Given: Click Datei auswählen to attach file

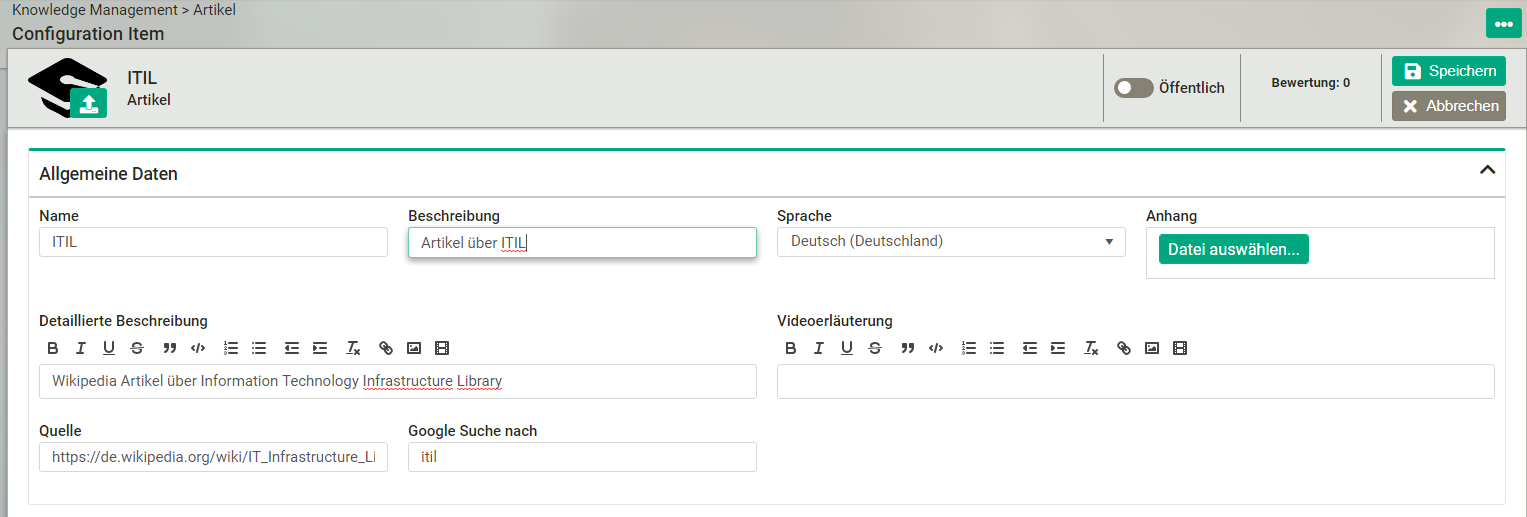Looking at the screenshot, I should [1233, 250].
